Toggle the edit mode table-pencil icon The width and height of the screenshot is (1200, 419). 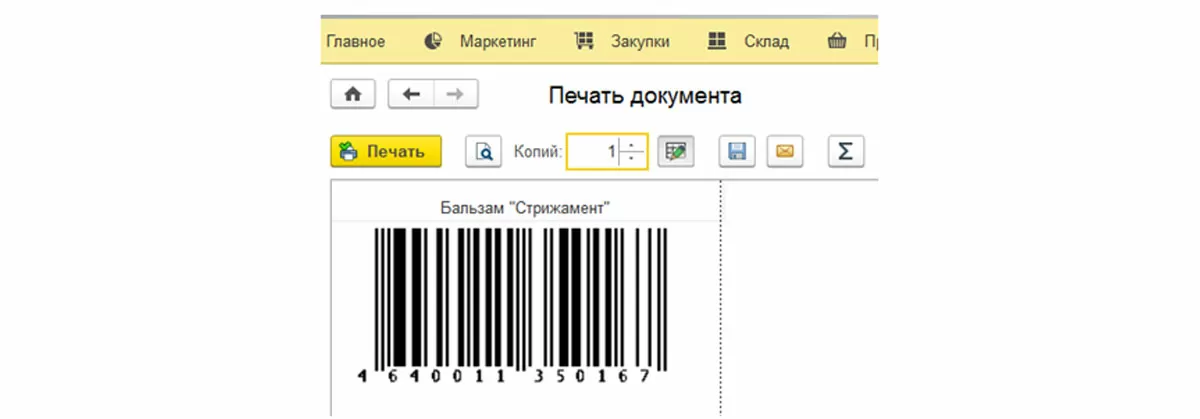coord(676,152)
